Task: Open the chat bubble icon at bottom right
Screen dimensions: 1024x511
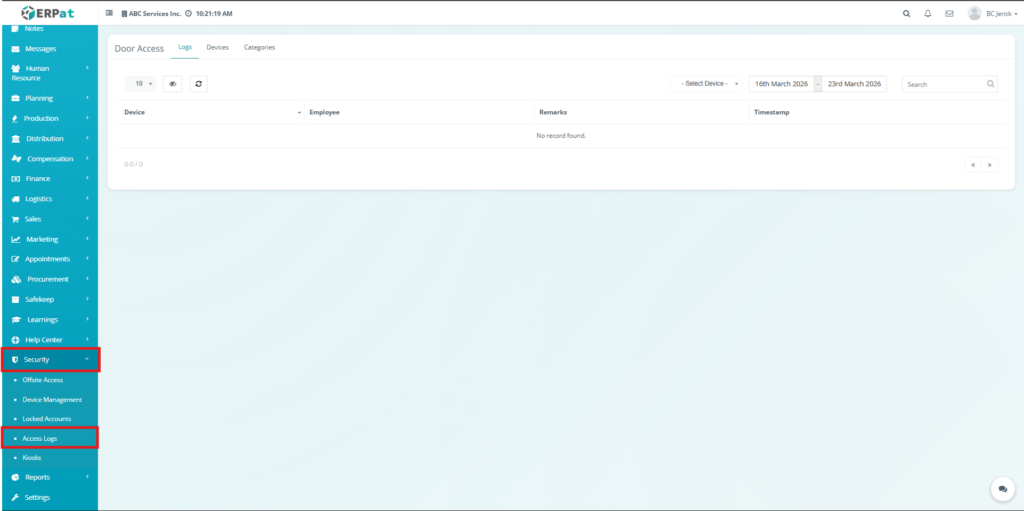Action: point(1002,488)
